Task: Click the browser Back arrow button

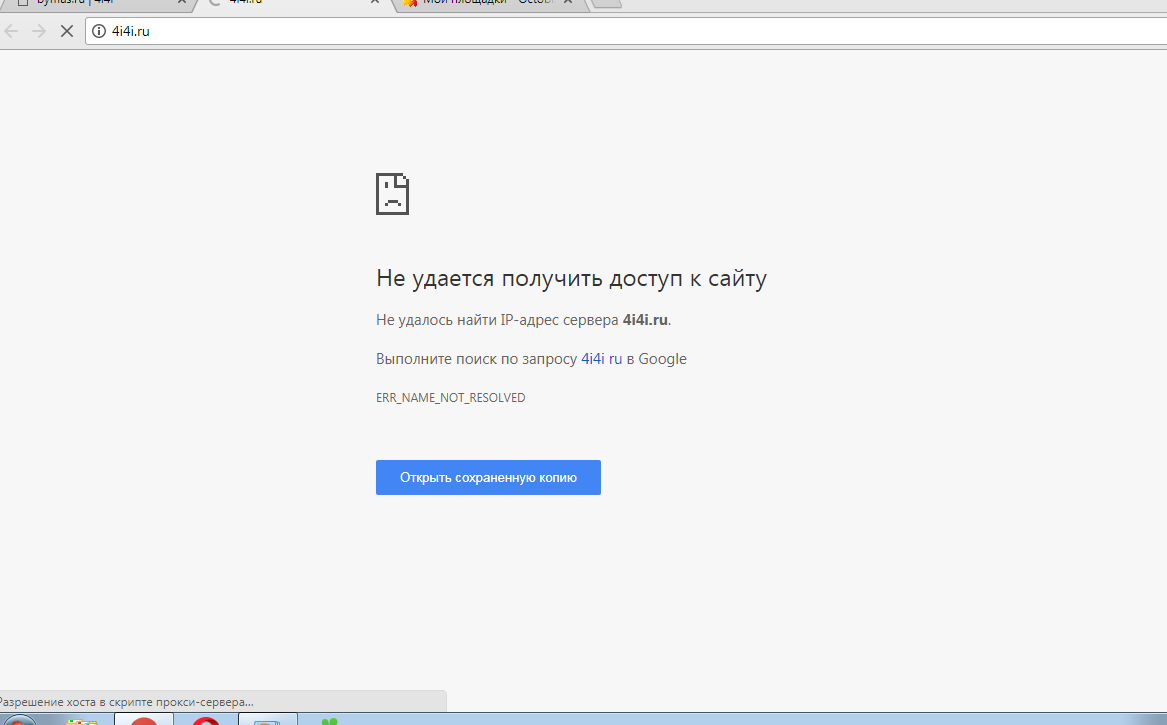Action: pyautogui.click(x=12, y=31)
